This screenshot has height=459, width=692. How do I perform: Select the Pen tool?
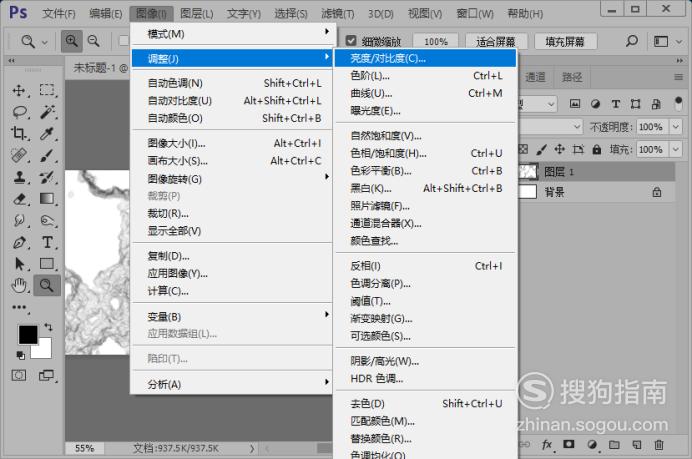click(19, 242)
